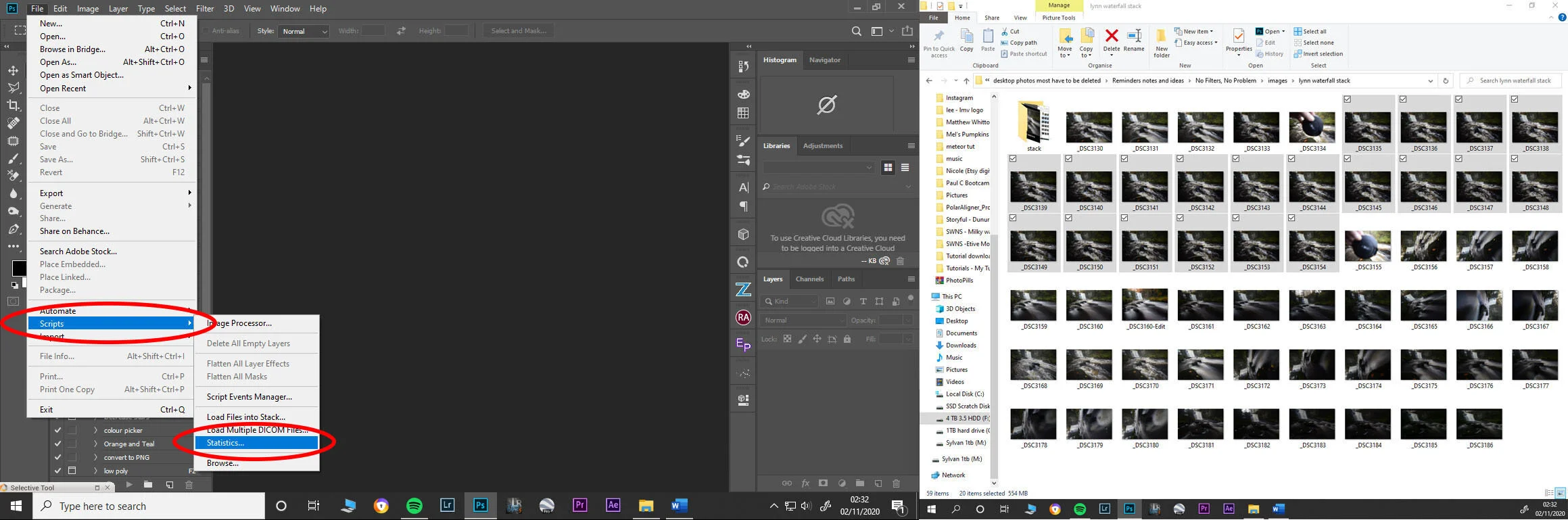Image resolution: width=1568 pixels, height=520 pixels.
Task: Choose Statistics... from the Scripts submenu
Action: (256, 443)
